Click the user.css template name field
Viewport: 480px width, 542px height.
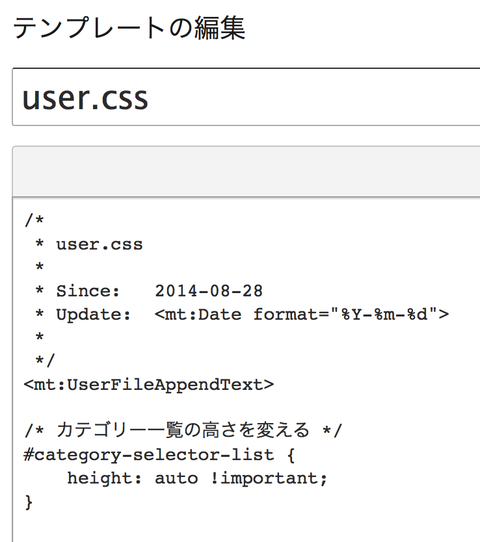(x=246, y=97)
